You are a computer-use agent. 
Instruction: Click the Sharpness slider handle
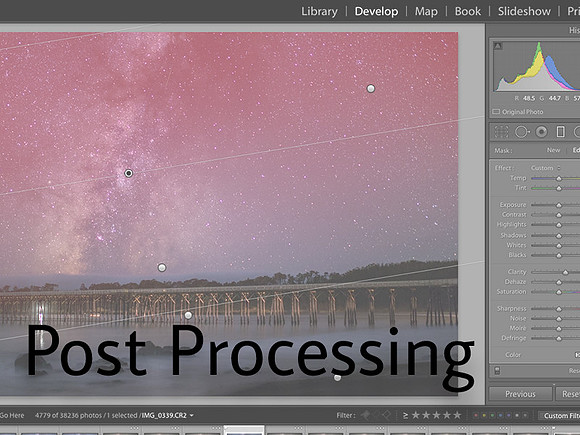(x=559, y=309)
